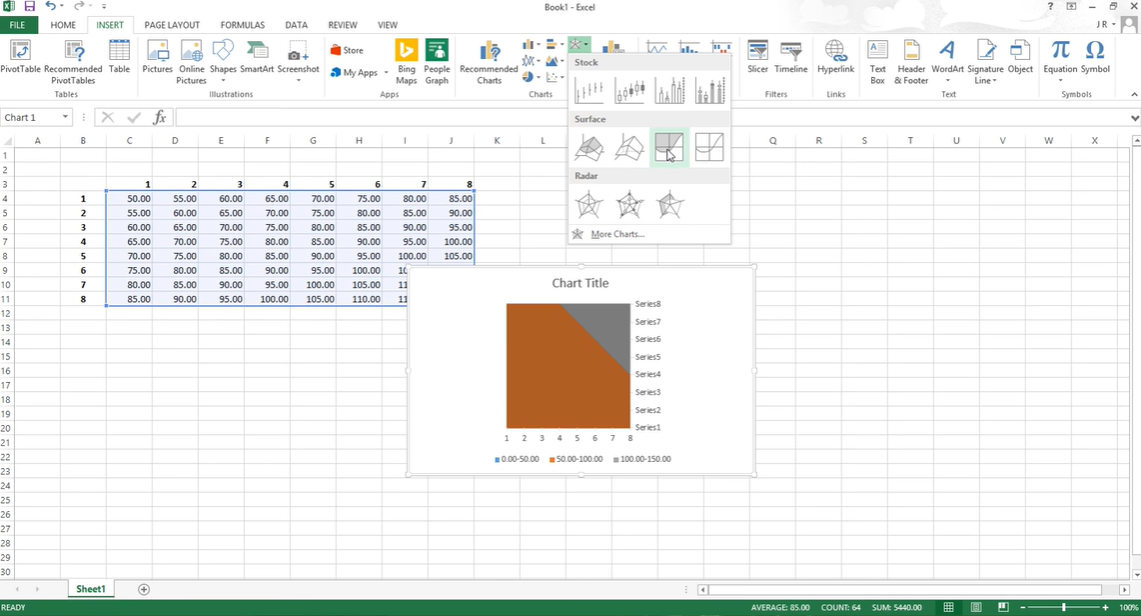The image size is (1141, 616).
Task: Choose the Wireframe Contour chart
Action: coord(709,148)
